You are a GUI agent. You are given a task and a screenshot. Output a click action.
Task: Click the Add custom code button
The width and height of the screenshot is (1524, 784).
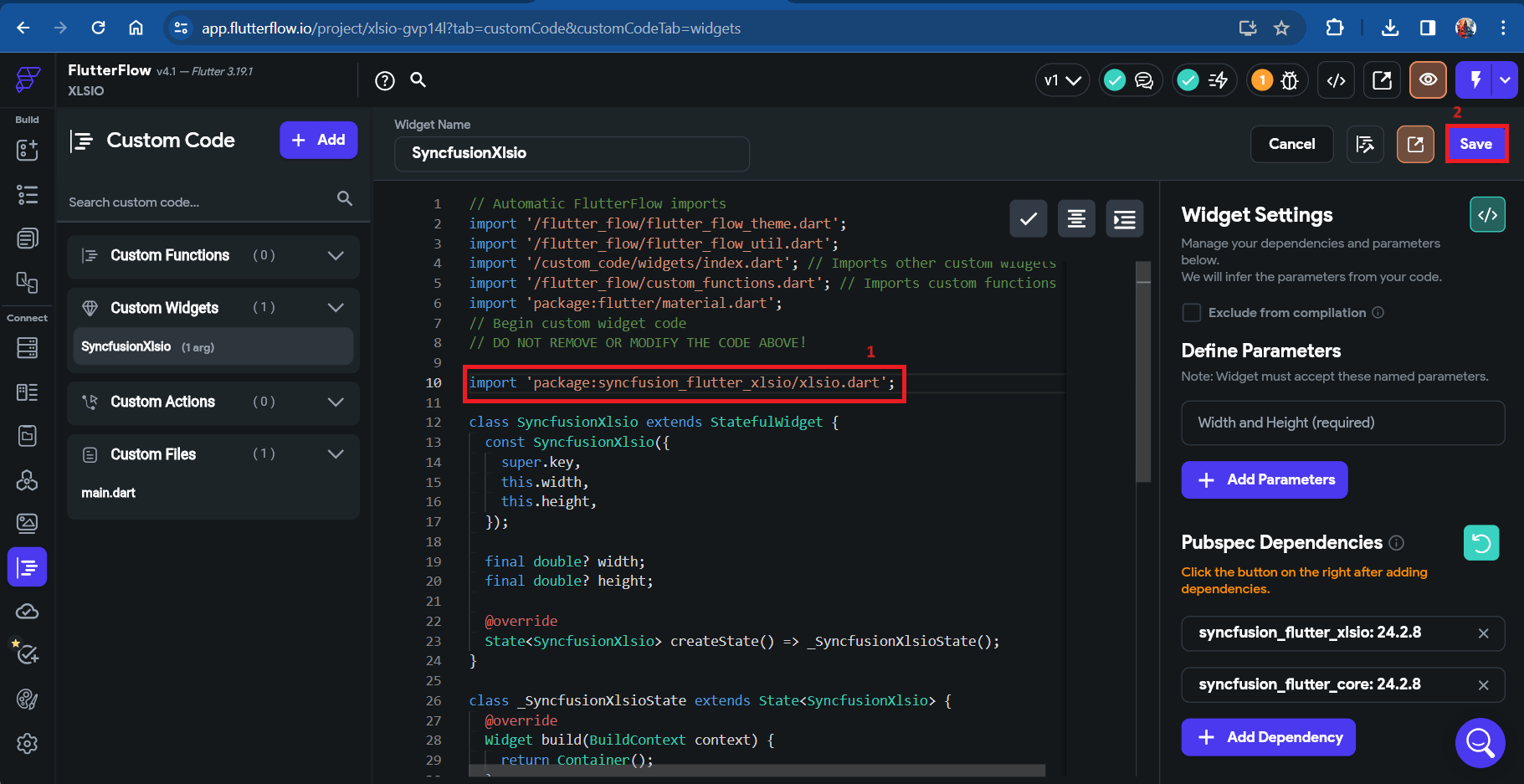pos(318,140)
